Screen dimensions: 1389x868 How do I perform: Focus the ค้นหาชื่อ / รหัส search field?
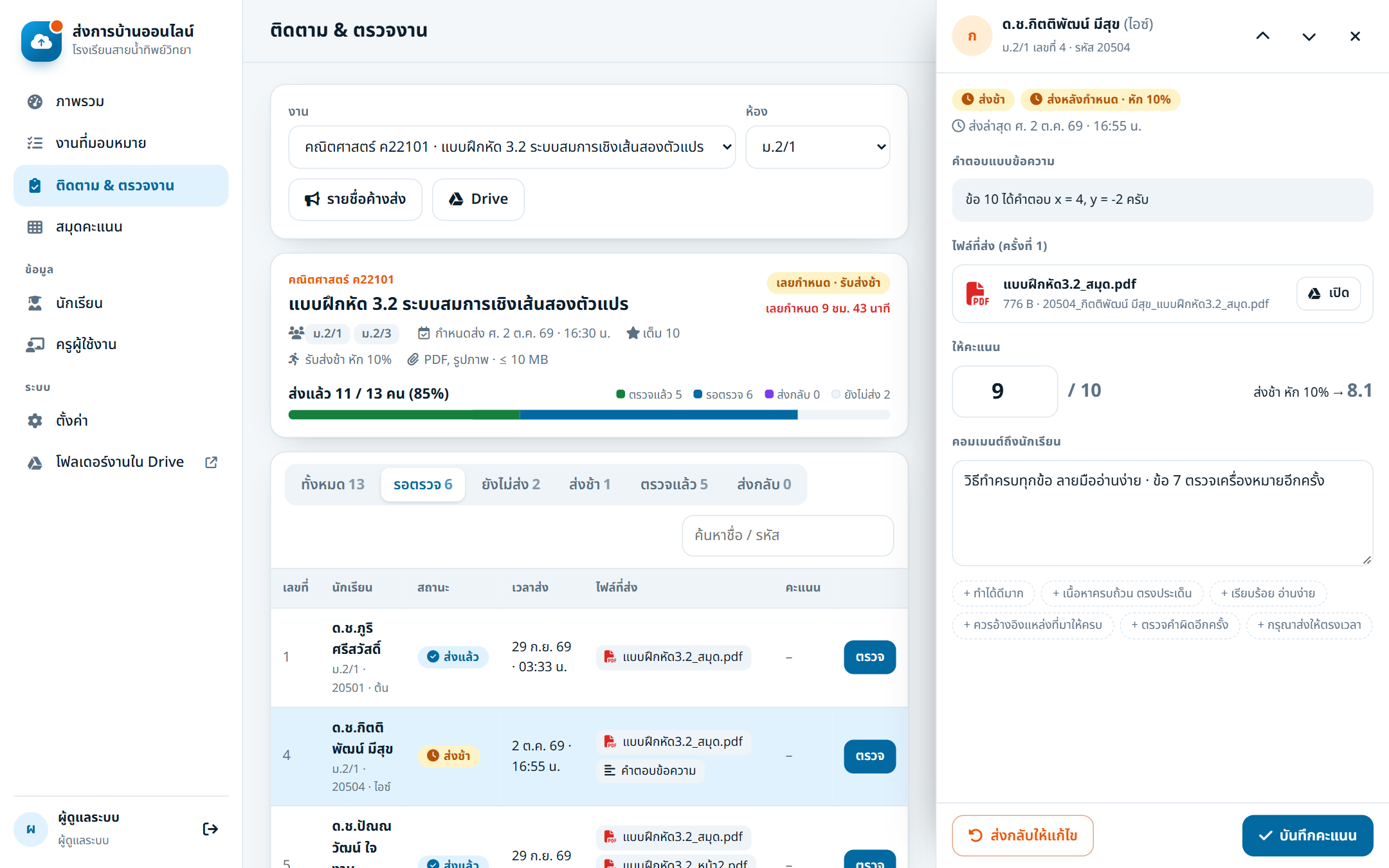point(788,536)
